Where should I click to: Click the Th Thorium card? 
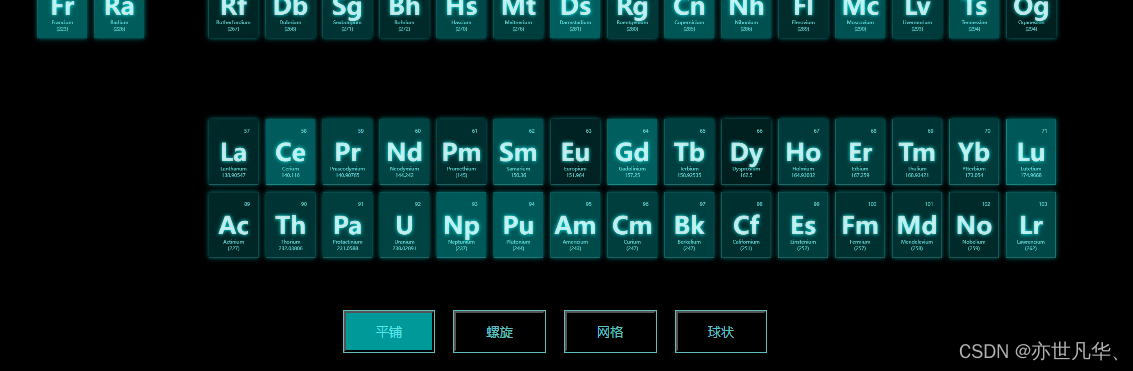pos(290,225)
